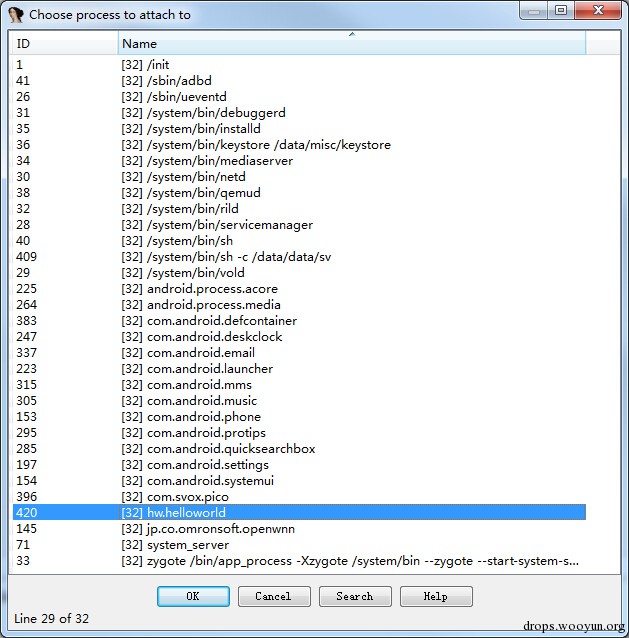Select /system/bin/vold process

299,273
